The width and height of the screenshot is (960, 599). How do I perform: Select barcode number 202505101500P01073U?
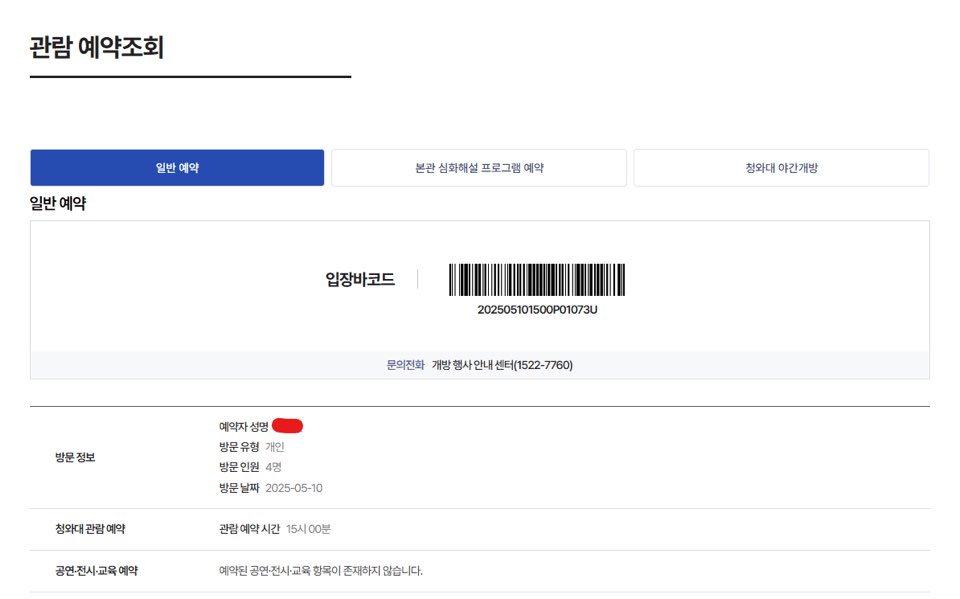pos(537,309)
